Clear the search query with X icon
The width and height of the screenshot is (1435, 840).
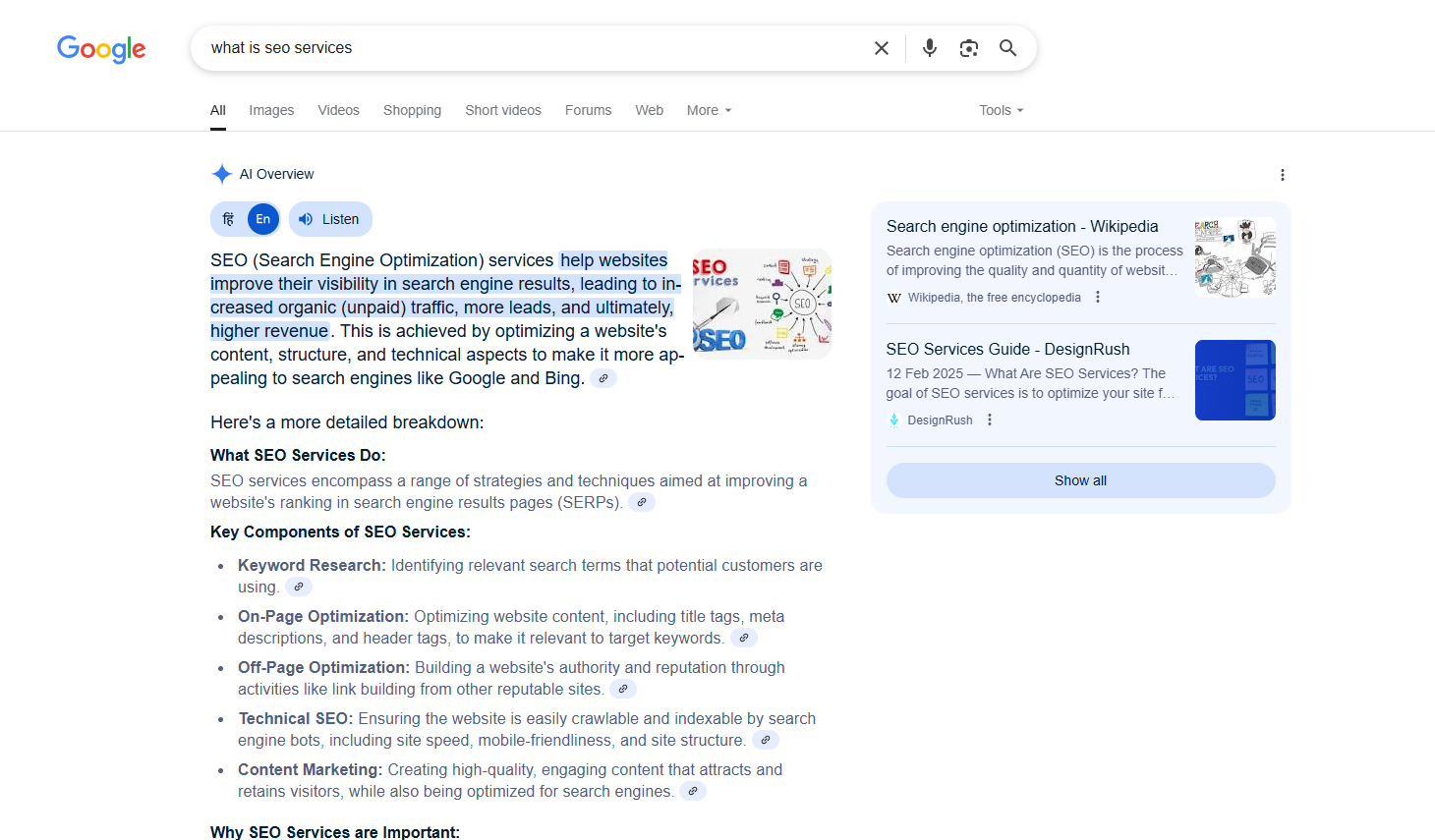pyautogui.click(x=882, y=48)
